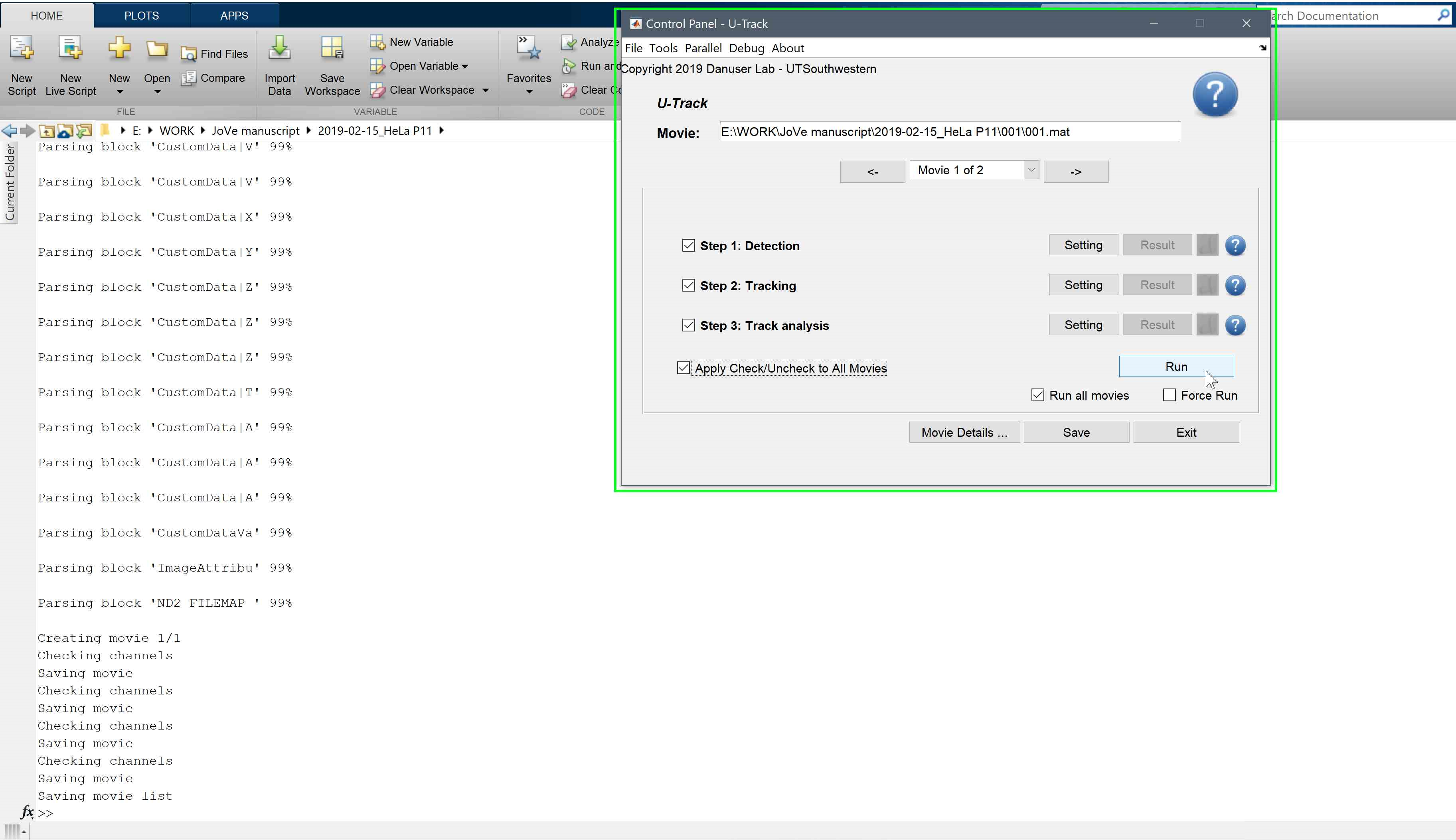Open Step 1 Detection help icon
1456x840 pixels.
point(1235,246)
